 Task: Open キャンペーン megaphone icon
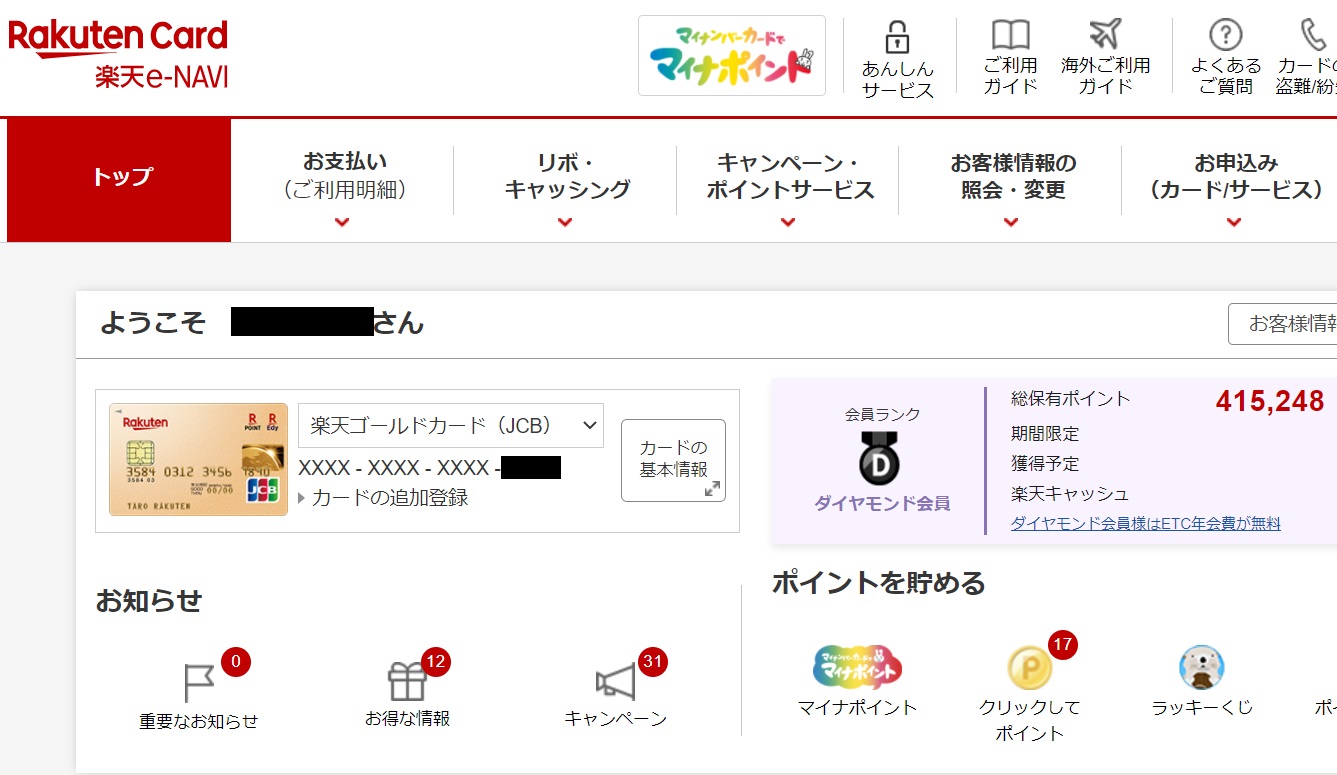[615, 683]
